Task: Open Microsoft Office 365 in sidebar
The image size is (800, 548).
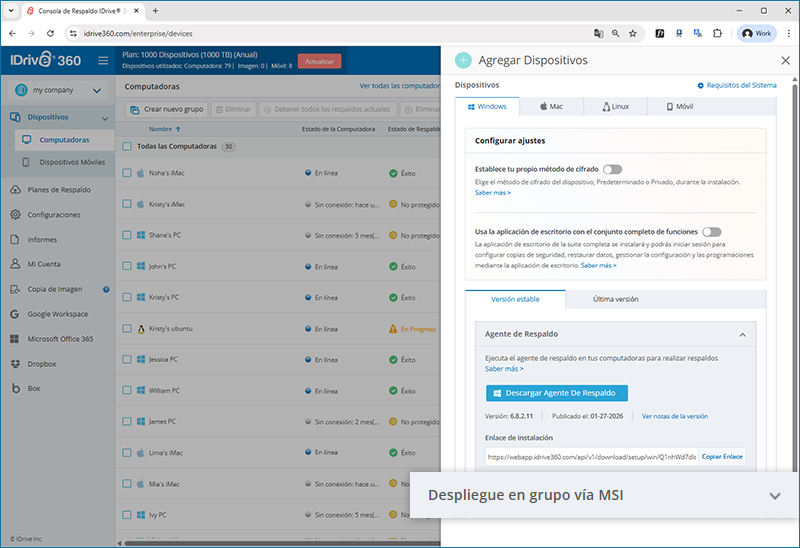Action: tap(60, 339)
